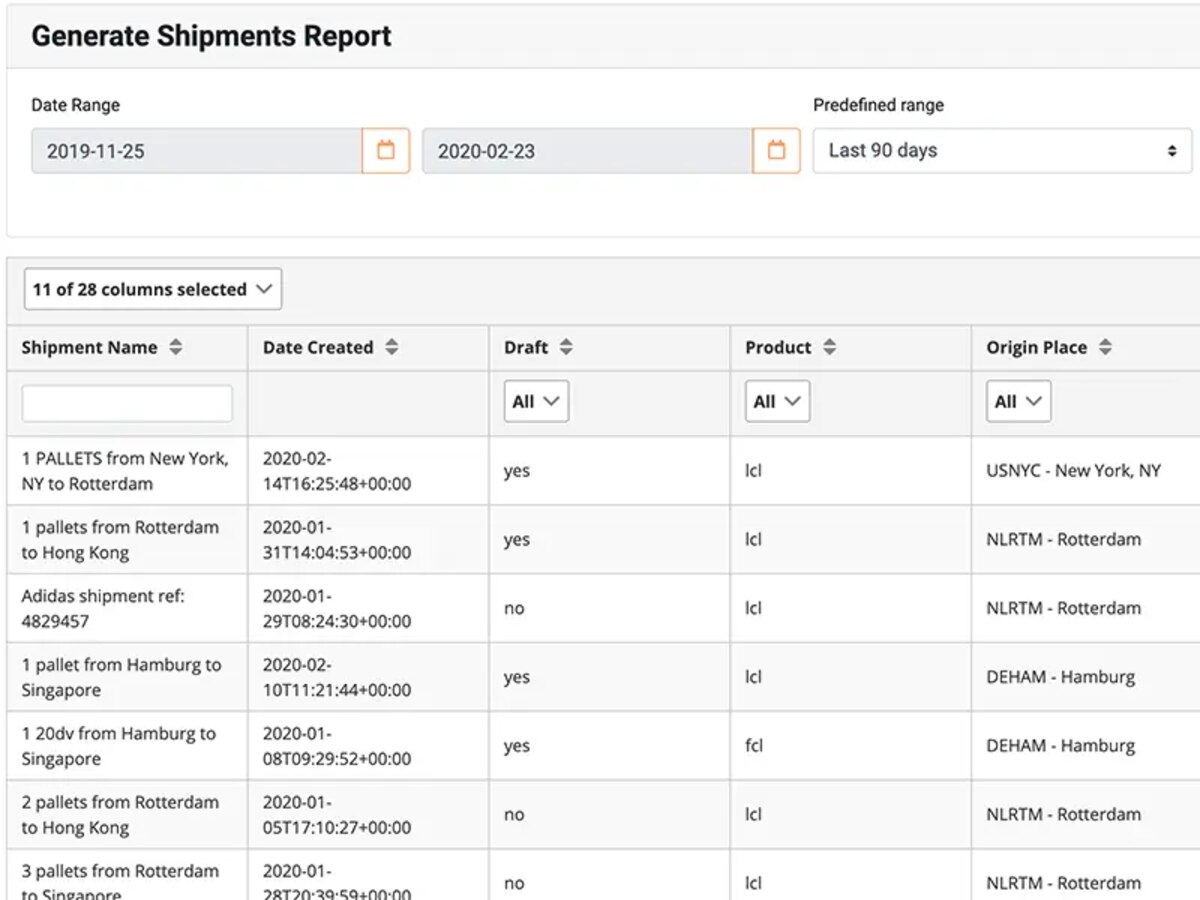The width and height of the screenshot is (1200, 900).
Task: Click date 2020-02-10T11:21:44+00:00
Action: (337, 678)
